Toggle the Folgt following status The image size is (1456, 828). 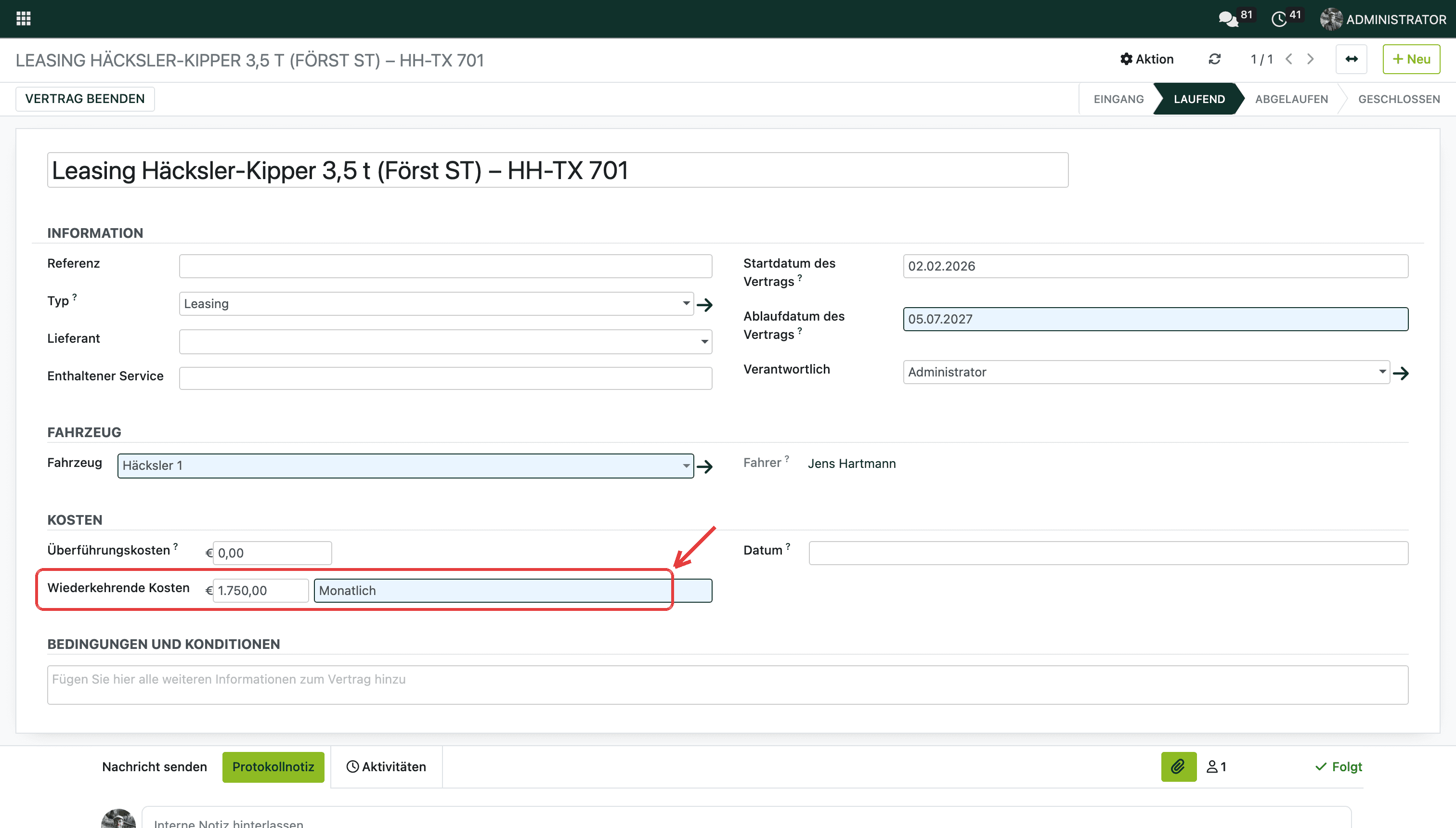point(1338,766)
